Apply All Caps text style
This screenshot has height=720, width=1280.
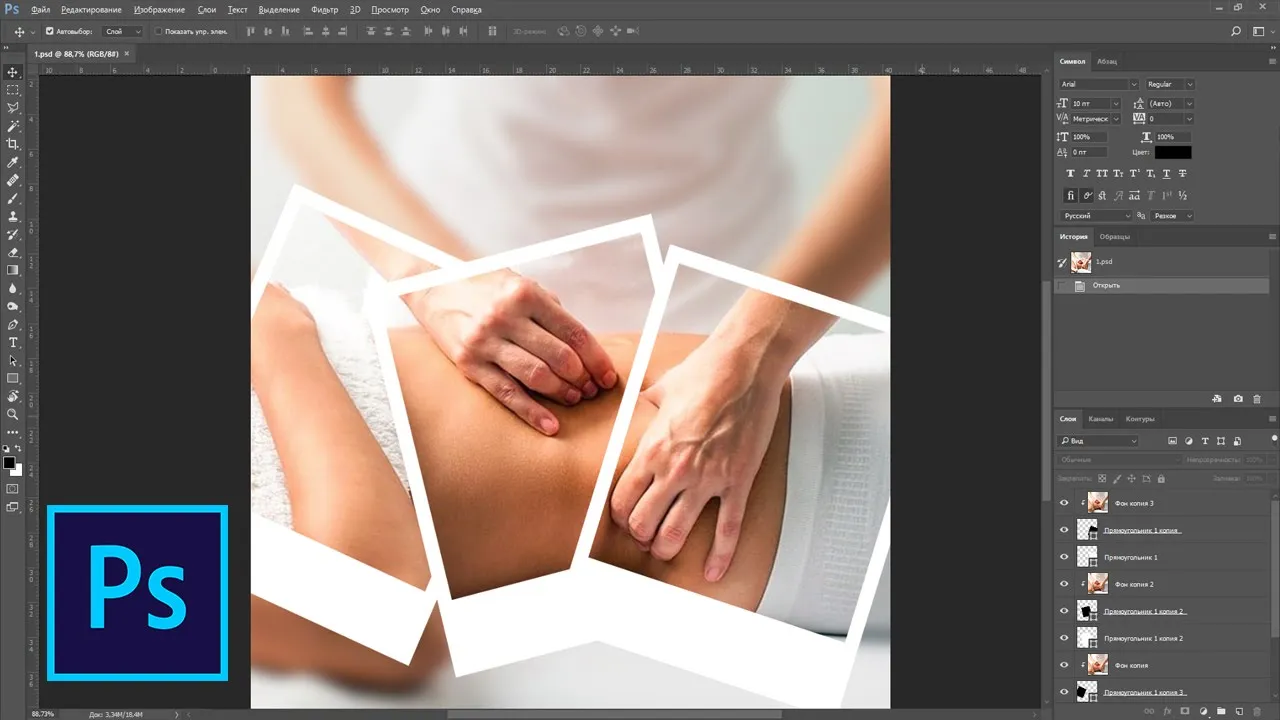(1103, 173)
